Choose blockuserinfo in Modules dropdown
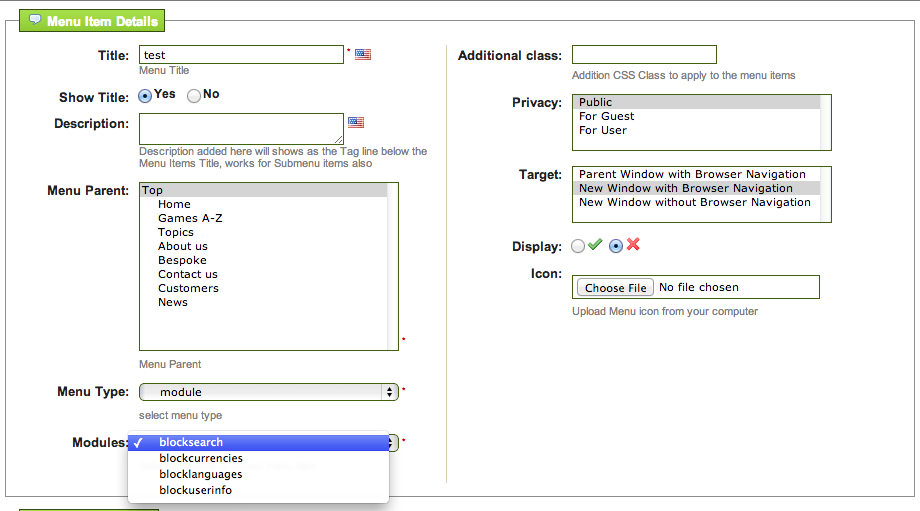920x511 pixels. tap(259, 490)
